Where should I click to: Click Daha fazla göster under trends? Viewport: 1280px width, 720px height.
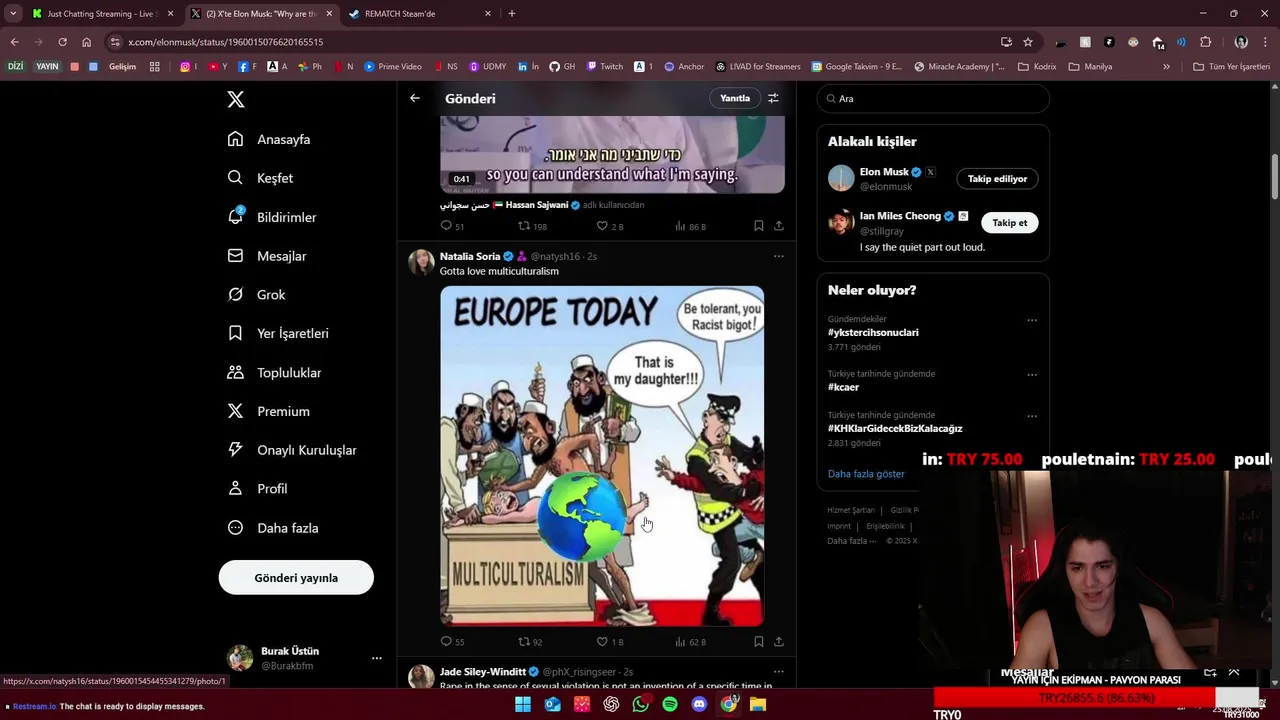[x=866, y=474]
